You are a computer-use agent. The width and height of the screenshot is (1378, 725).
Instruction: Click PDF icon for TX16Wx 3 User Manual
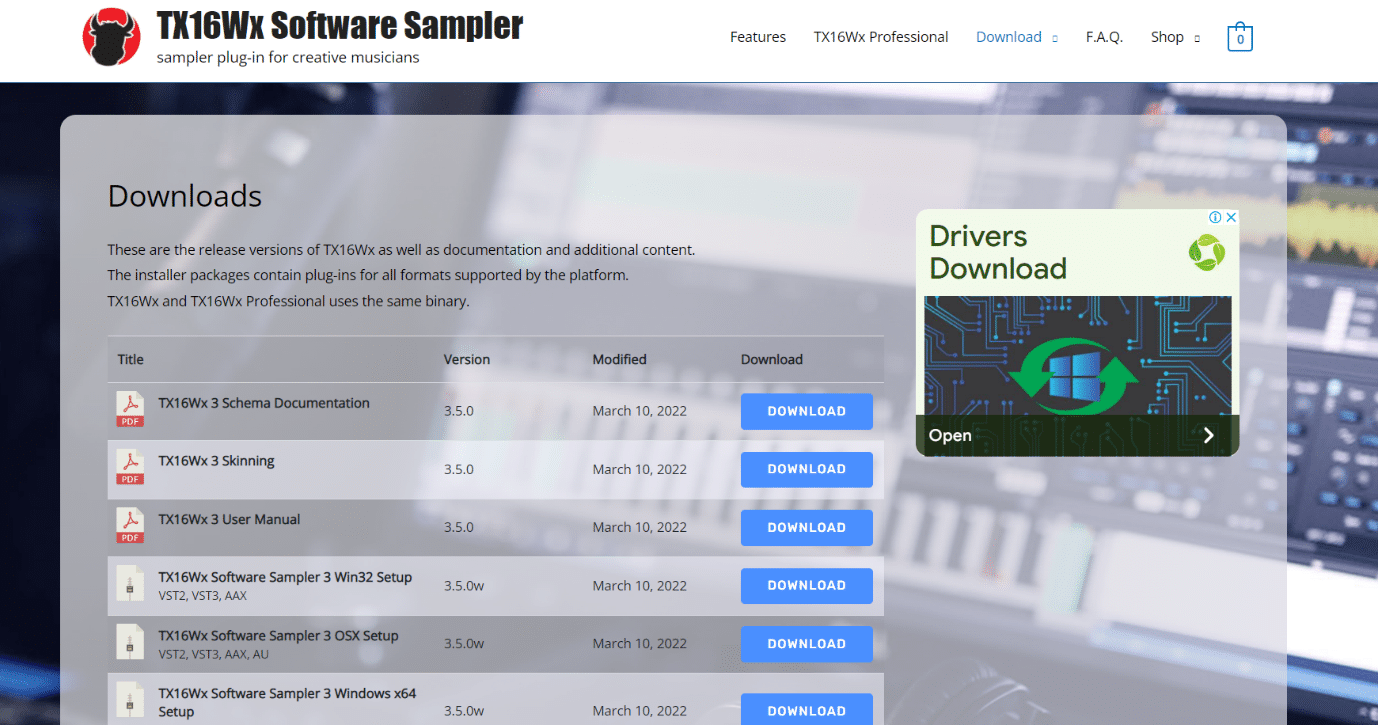click(x=130, y=527)
